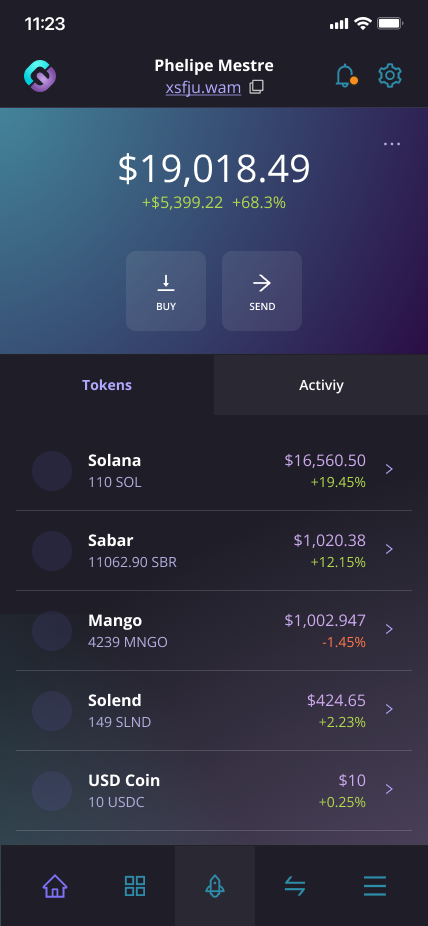Expand the Mango row with its chevron

pos(389,629)
